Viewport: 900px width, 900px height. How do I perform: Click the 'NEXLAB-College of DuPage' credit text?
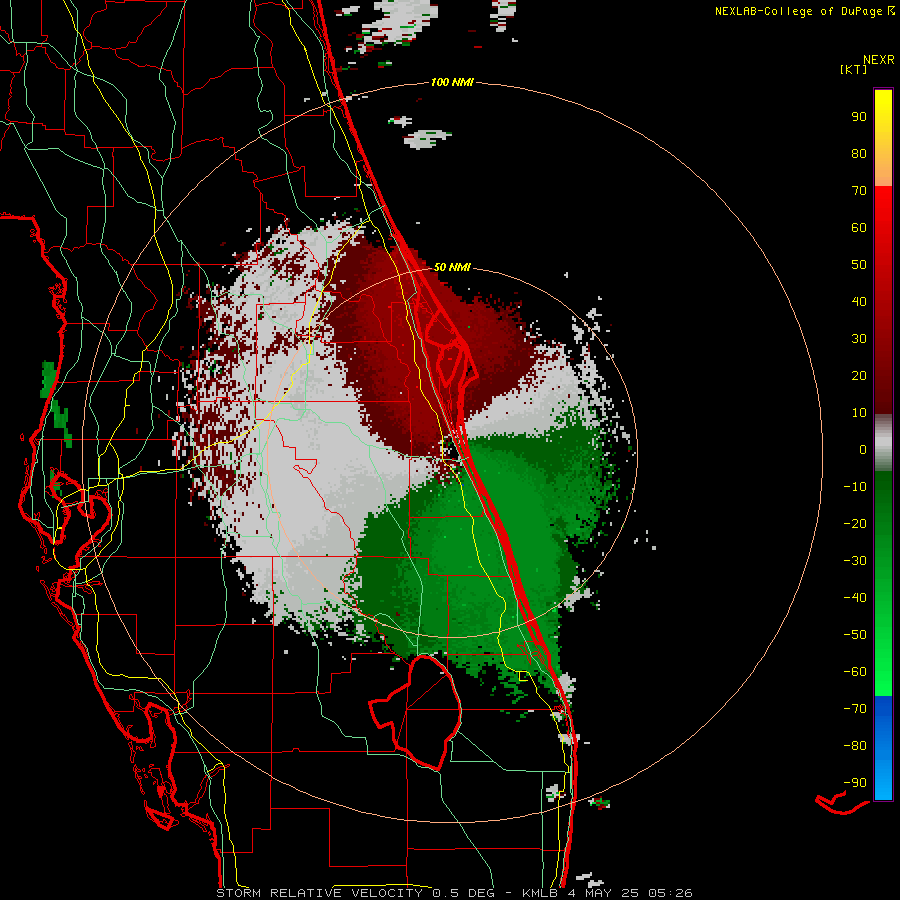(798, 11)
